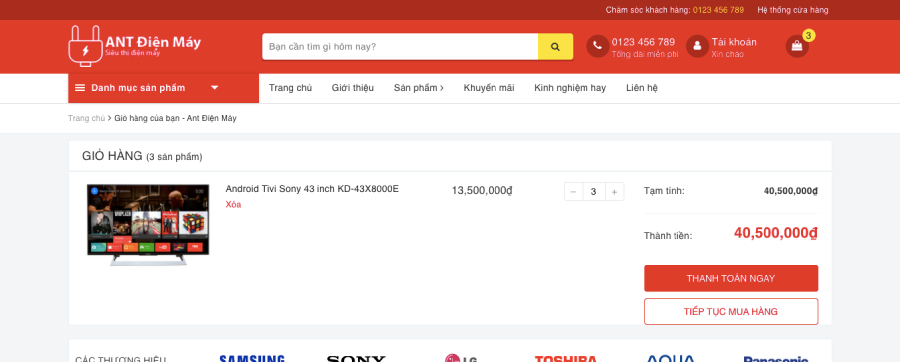Click the phone hotline icon
This screenshot has width=900, height=362.
598,46
